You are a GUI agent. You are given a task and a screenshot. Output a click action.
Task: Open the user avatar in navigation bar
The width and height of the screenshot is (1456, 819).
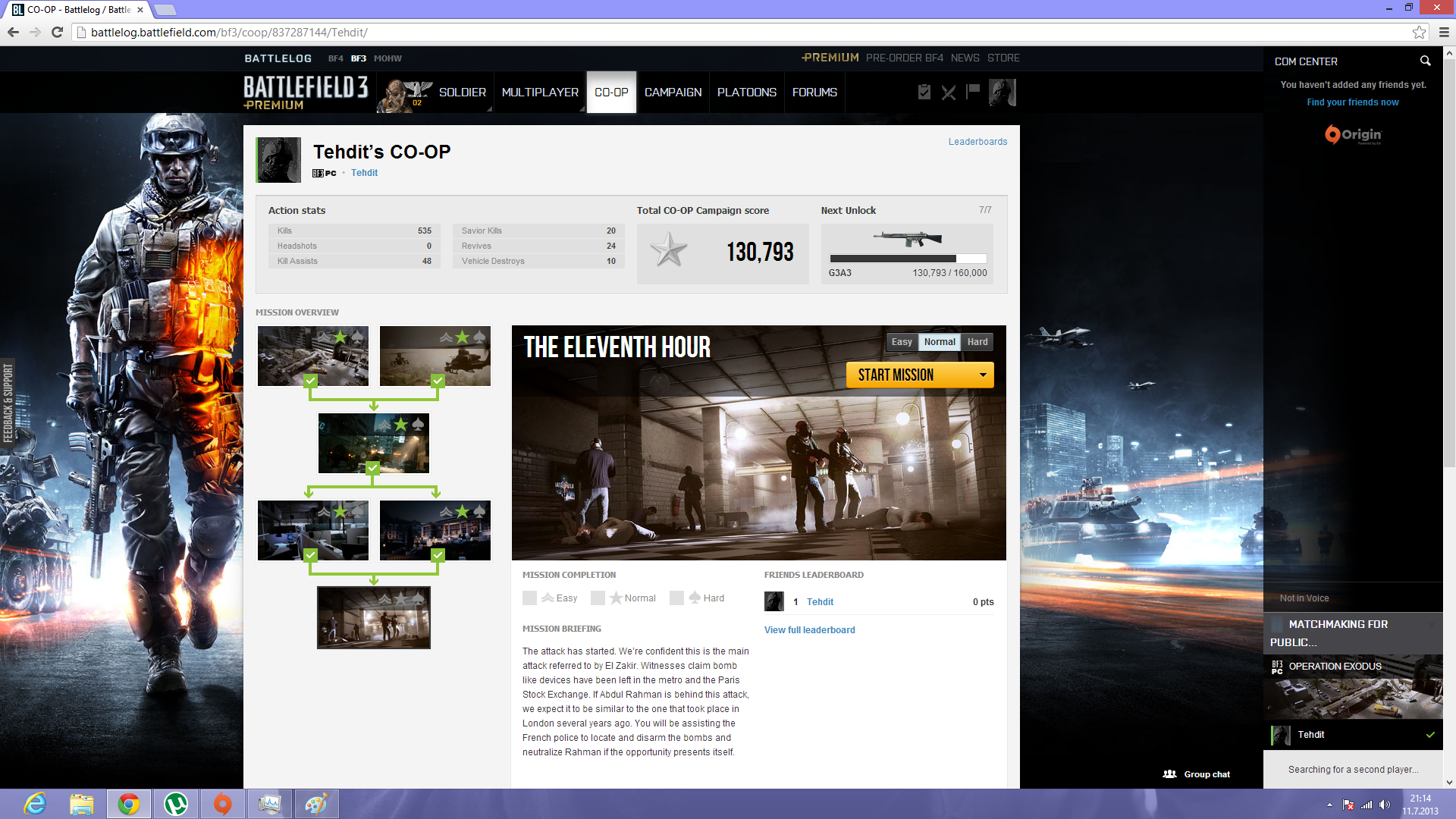pos(1003,93)
